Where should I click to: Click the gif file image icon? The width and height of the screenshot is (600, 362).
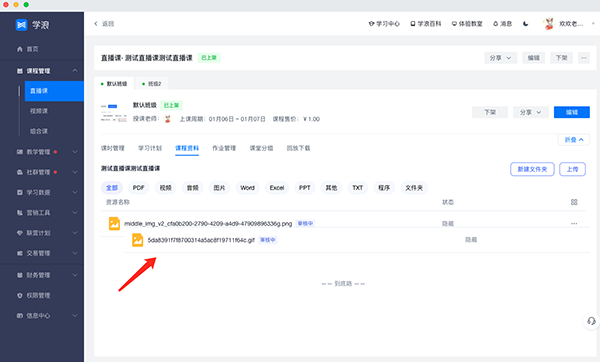(137, 240)
